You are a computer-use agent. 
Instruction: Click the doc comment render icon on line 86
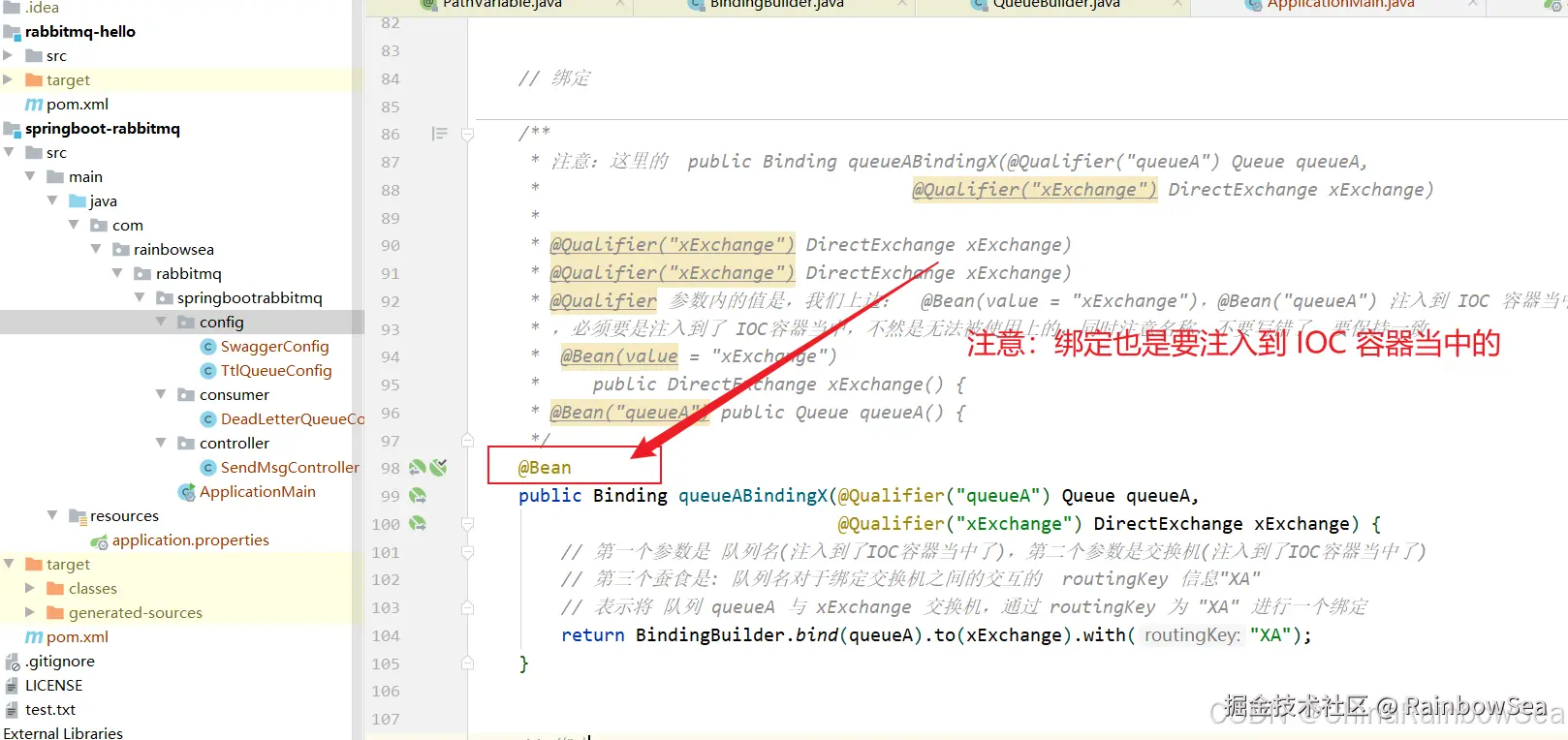point(439,134)
